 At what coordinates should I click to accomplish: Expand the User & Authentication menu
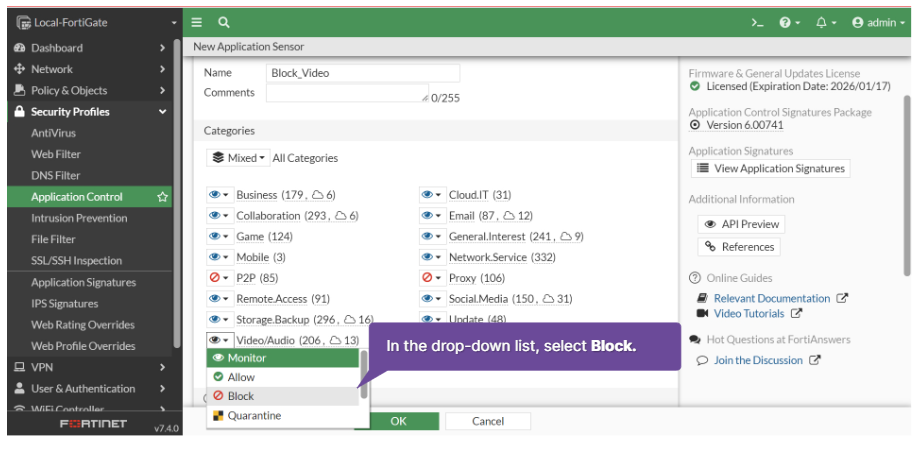pos(90,388)
